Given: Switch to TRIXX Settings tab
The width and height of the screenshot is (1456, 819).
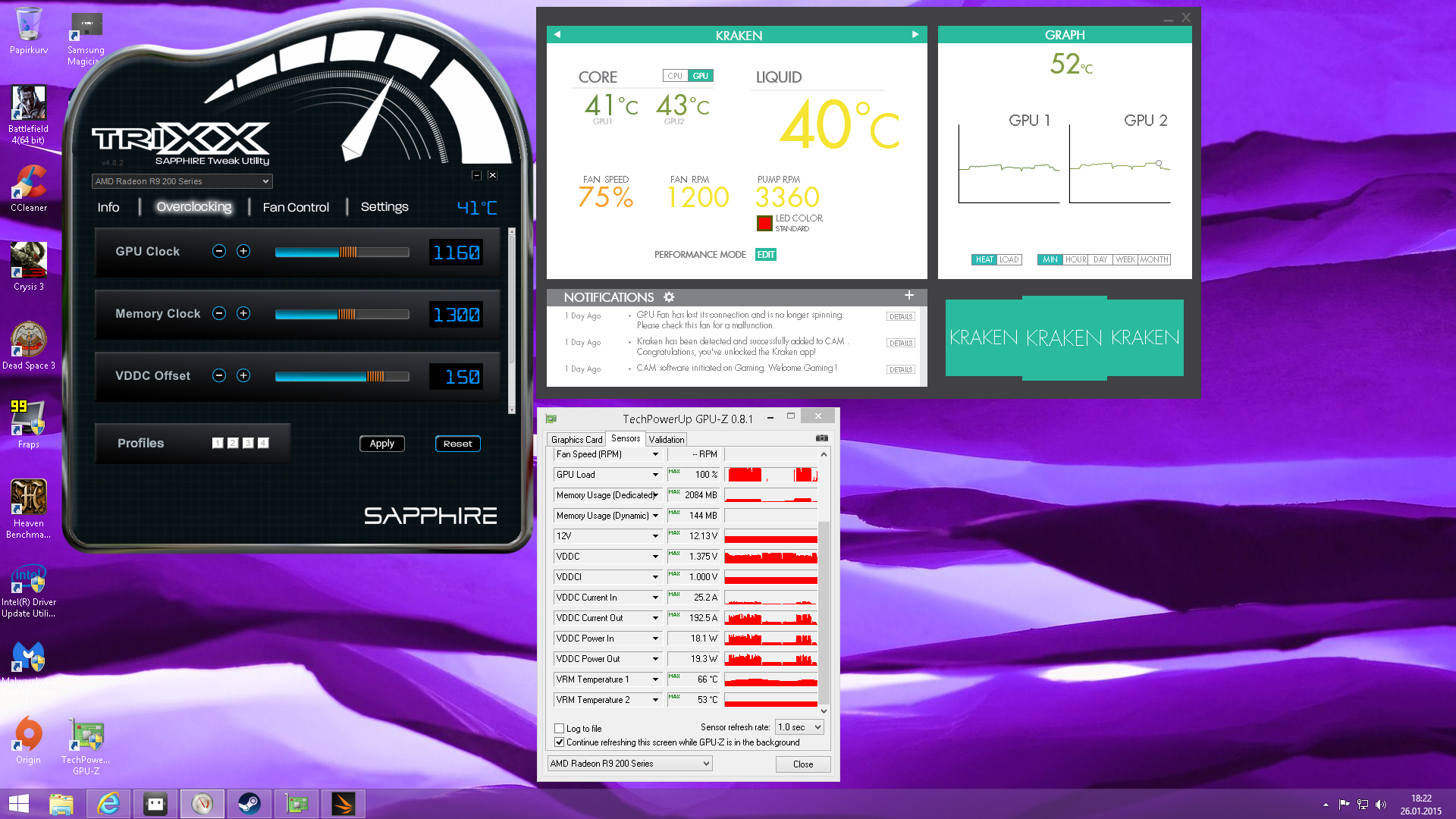Looking at the screenshot, I should tap(384, 207).
